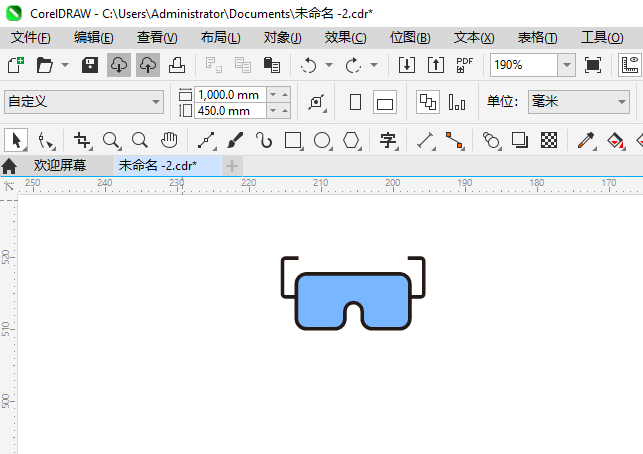Select the Rectangle tool
The height and width of the screenshot is (454, 643).
pyautogui.click(x=293, y=140)
